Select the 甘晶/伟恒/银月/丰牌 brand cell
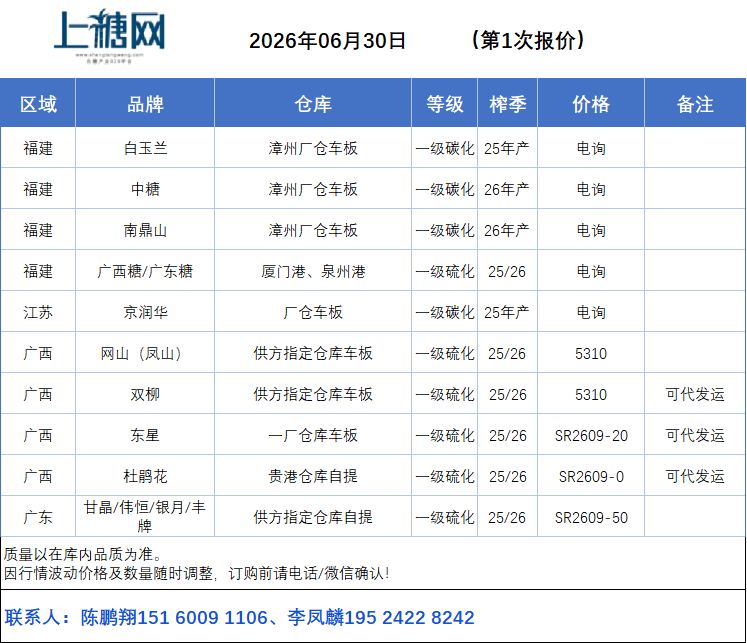This screenshot has height=643, width=747. pos(145,516)
